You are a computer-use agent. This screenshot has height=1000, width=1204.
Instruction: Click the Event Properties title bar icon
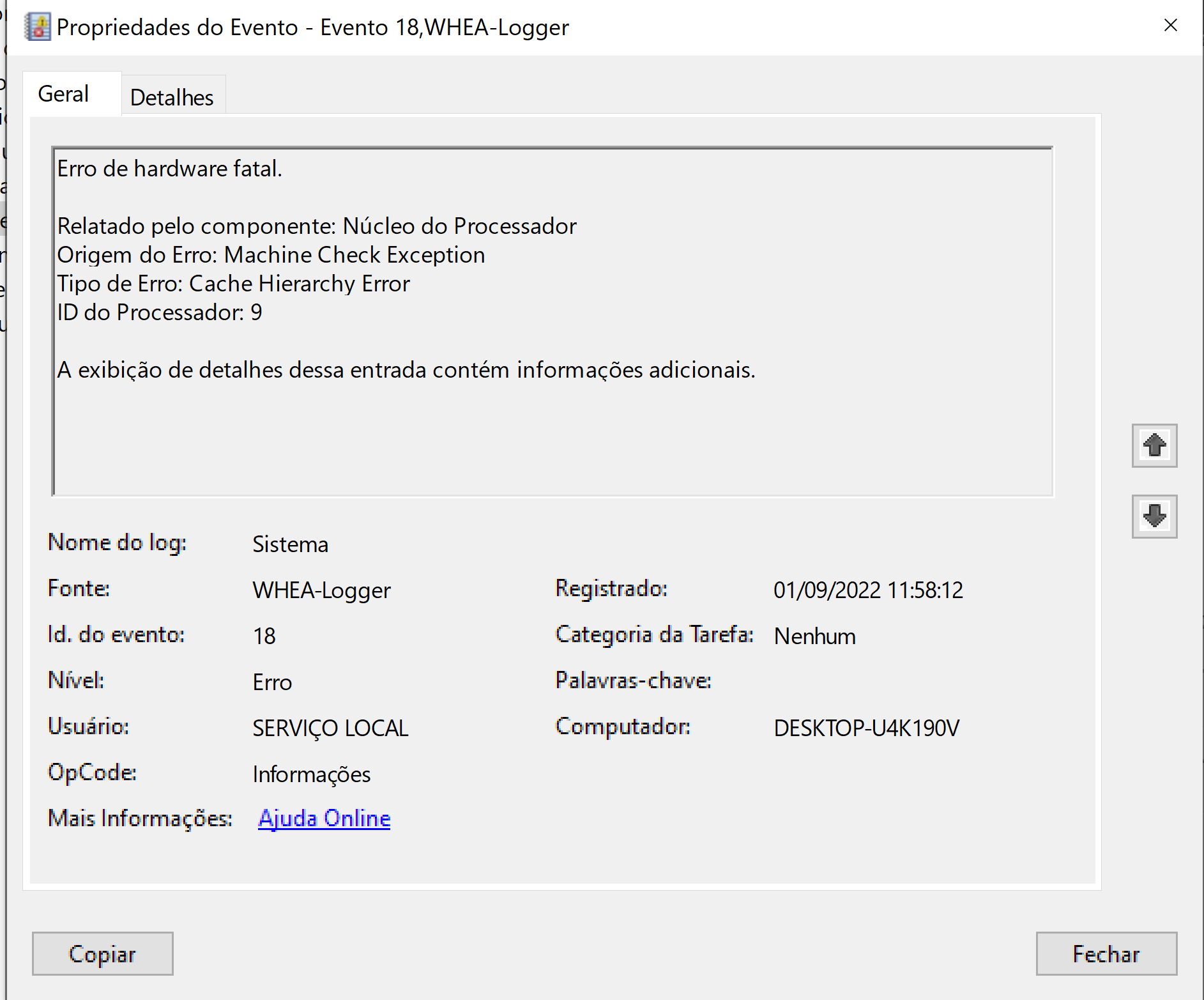tap(38, 27)
